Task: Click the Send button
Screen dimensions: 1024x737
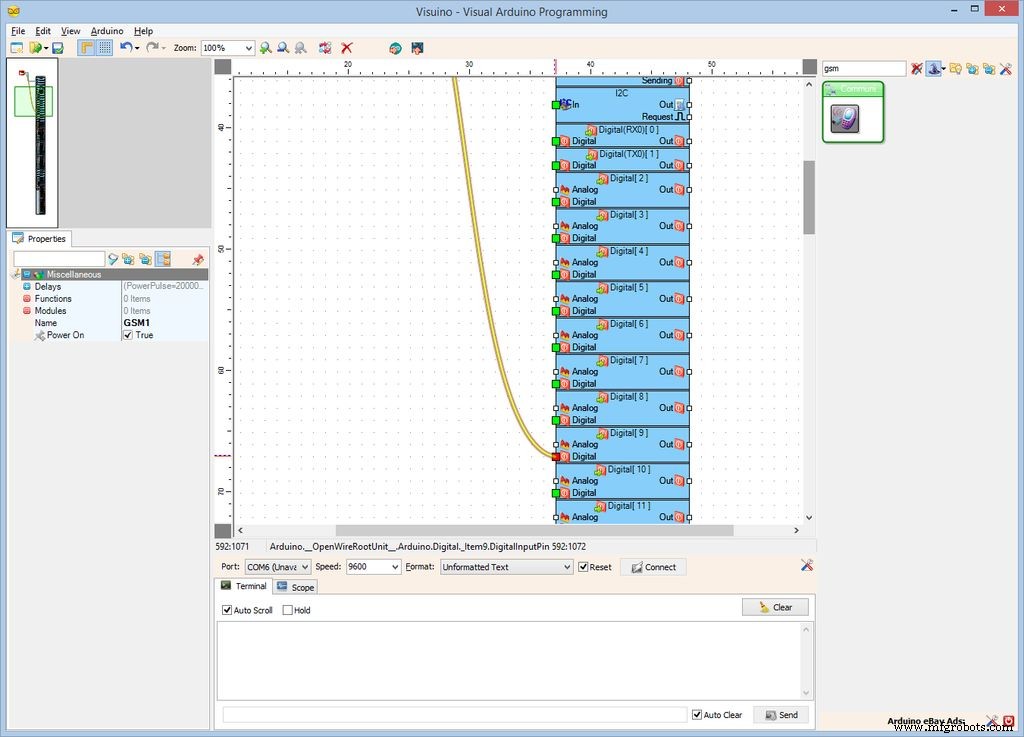Action: click(780, 715)
